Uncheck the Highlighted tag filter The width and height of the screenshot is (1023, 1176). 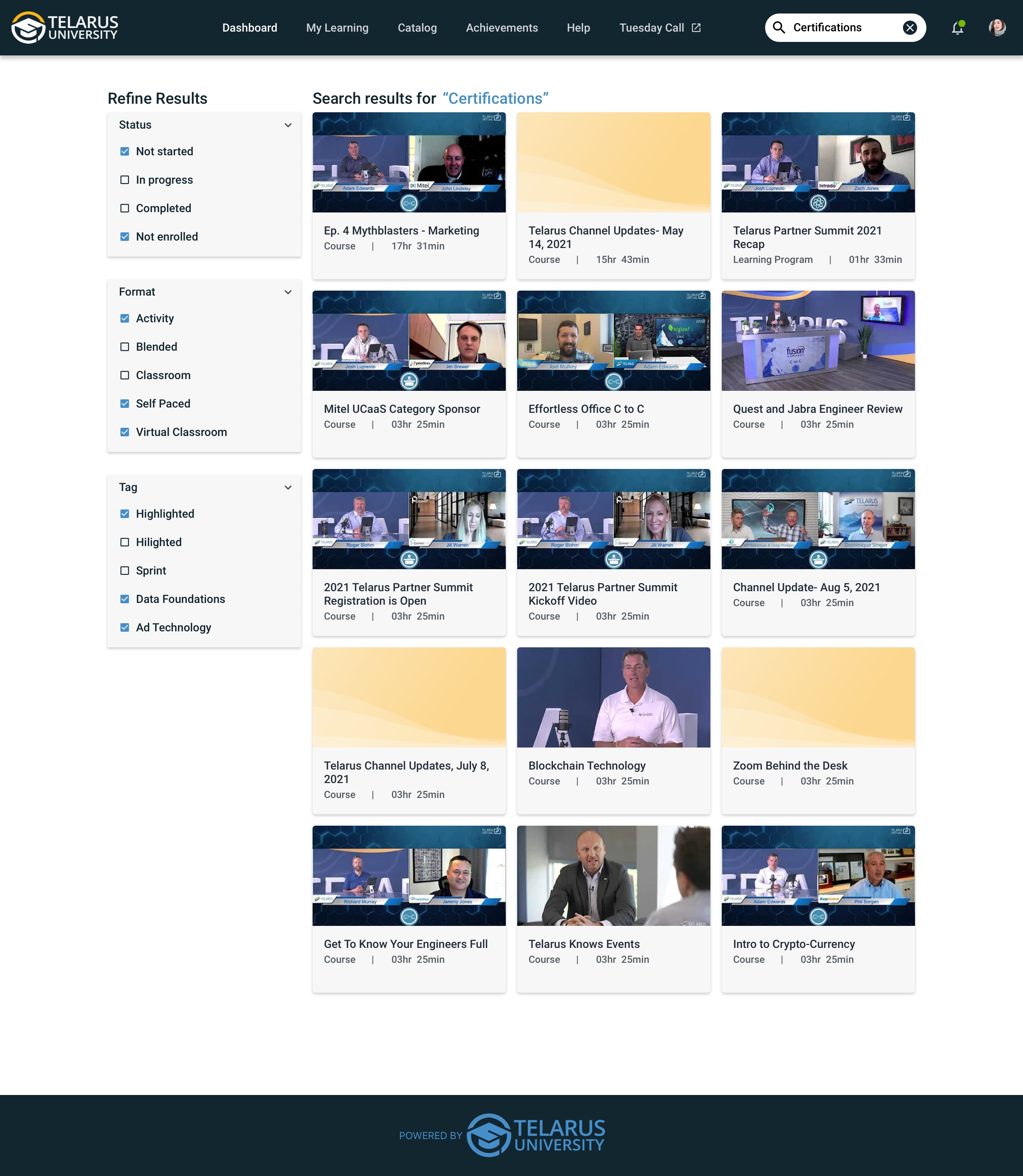tap(124, 514)
